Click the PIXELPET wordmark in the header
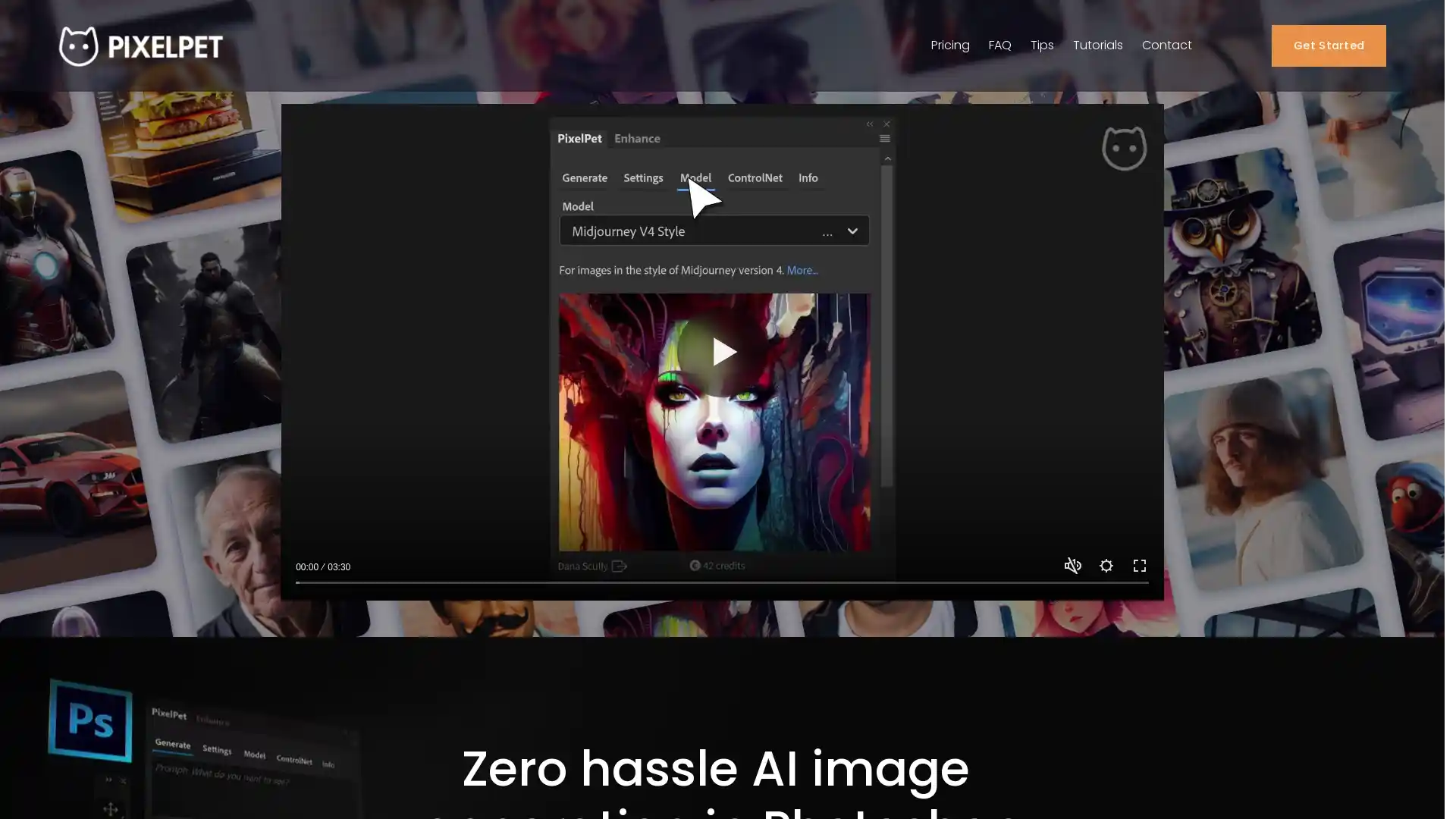This screenshot has width=1456, height=819. click(165, 47)
